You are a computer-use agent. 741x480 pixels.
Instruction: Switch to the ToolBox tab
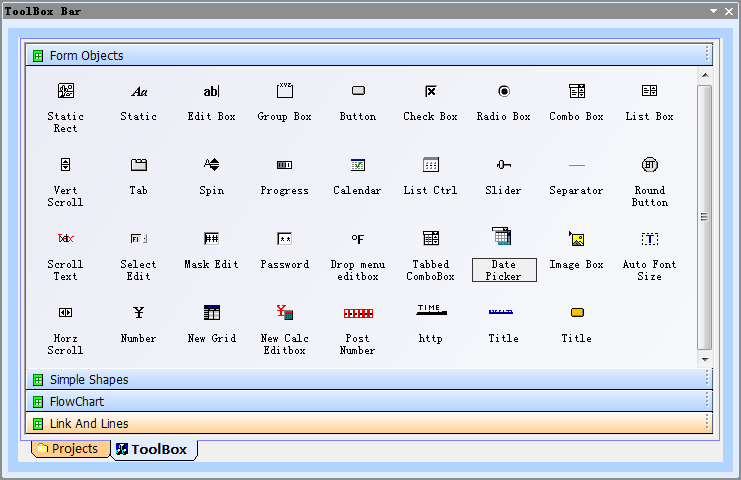tap(152, 450)
